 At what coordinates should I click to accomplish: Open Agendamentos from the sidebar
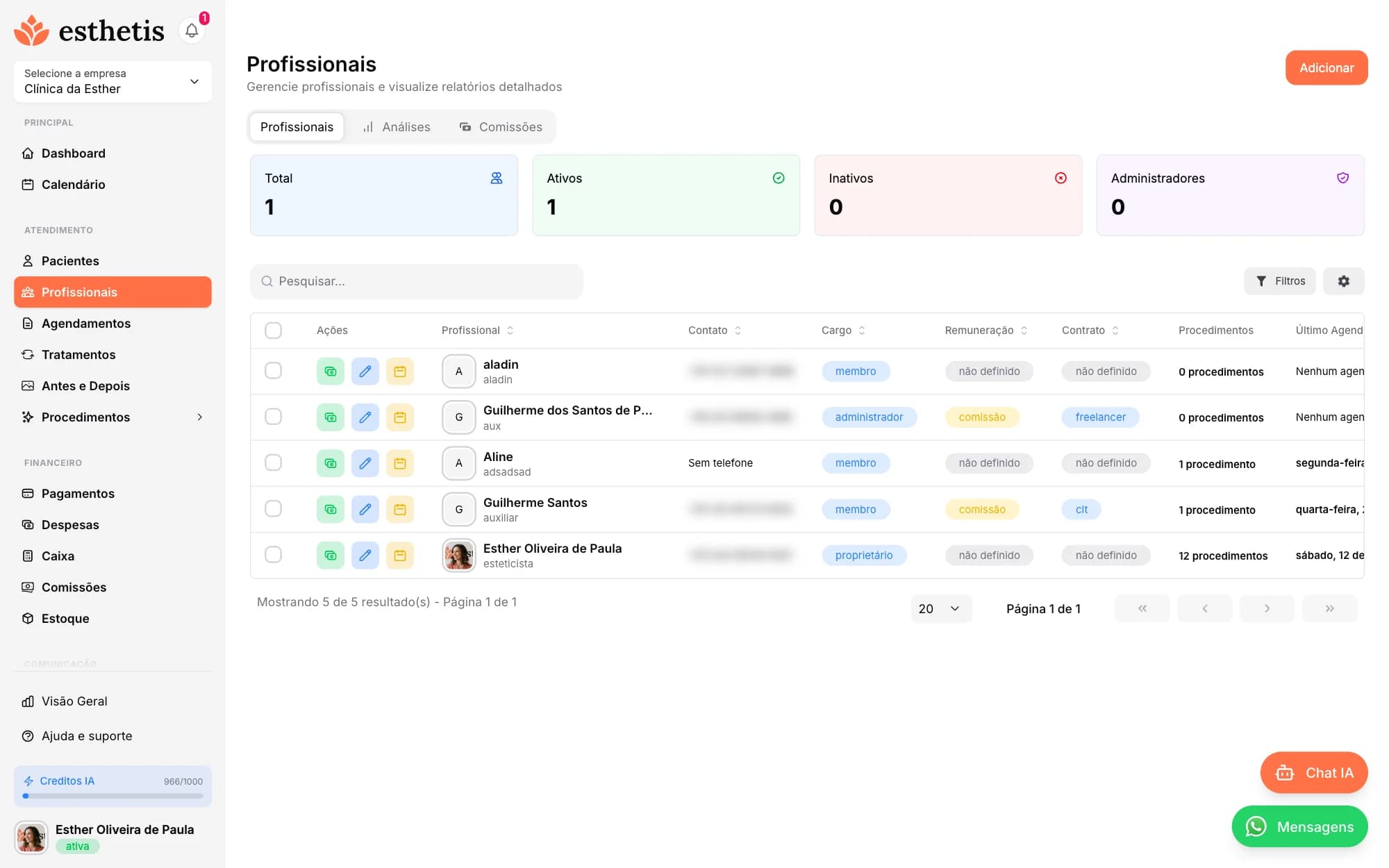click(113, 324)
